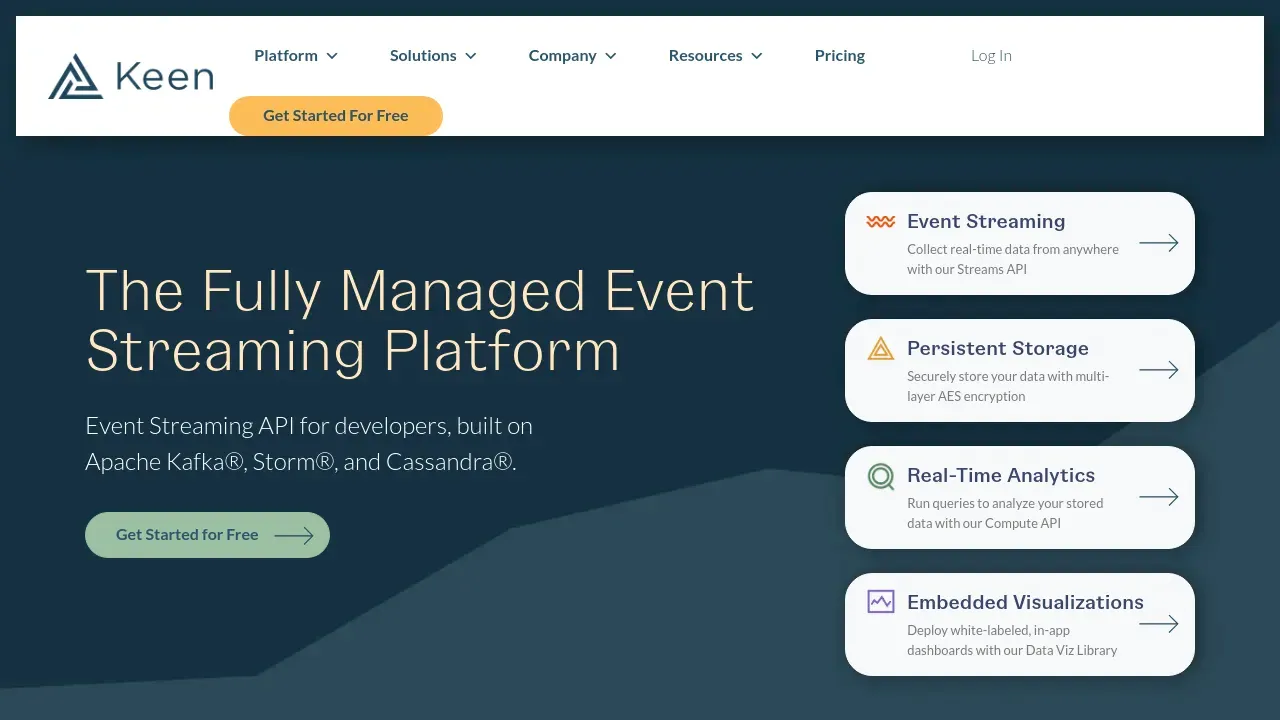Click the Real-Time Analytics magnifier icon
1280x720 pixels.
coord(881,476)
